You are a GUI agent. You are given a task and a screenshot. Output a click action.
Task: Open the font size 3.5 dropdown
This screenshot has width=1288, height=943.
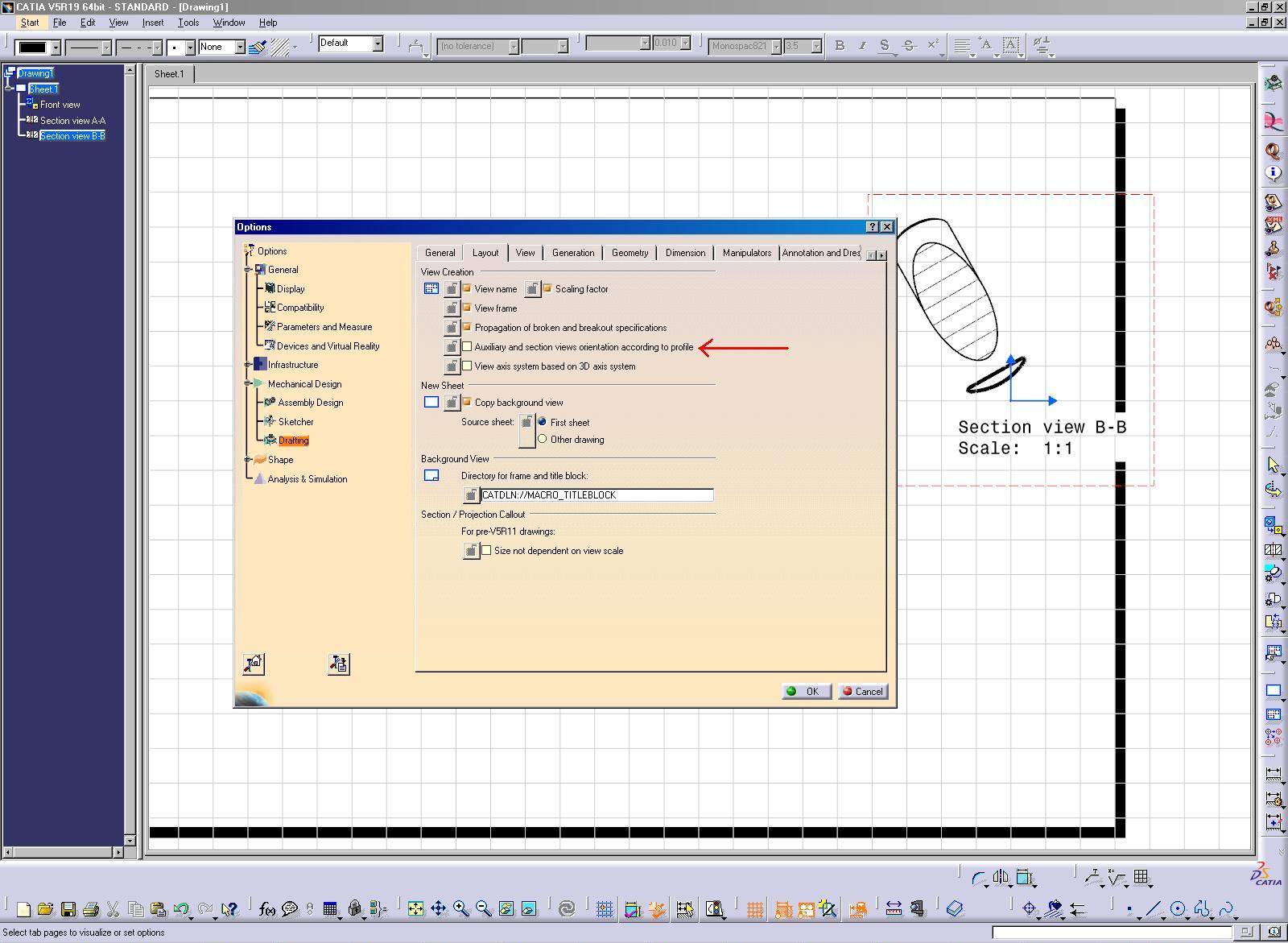click(x=815, y=47)
